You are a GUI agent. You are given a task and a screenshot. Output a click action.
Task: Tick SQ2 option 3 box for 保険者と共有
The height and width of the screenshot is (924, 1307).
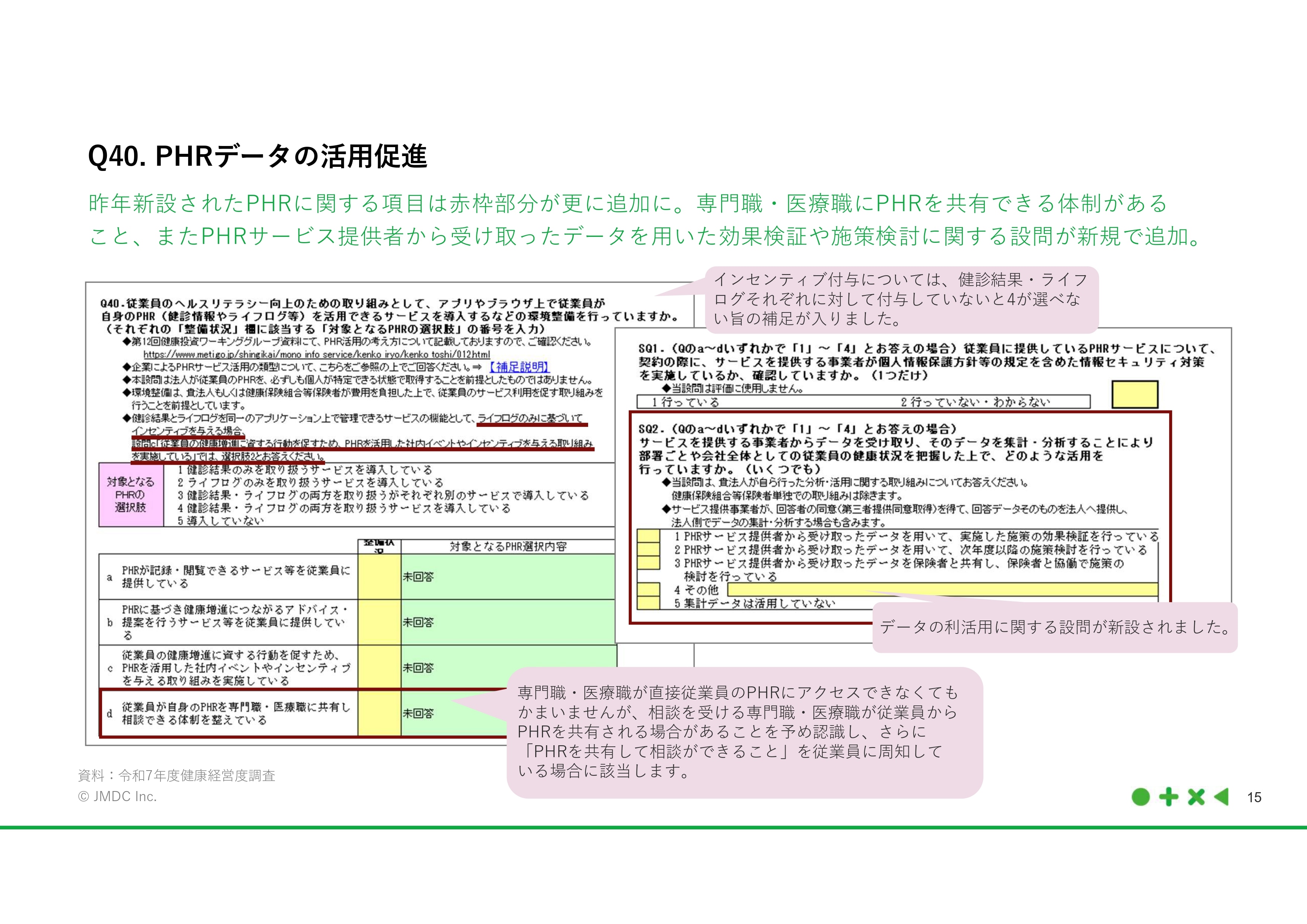coord(648,562)
